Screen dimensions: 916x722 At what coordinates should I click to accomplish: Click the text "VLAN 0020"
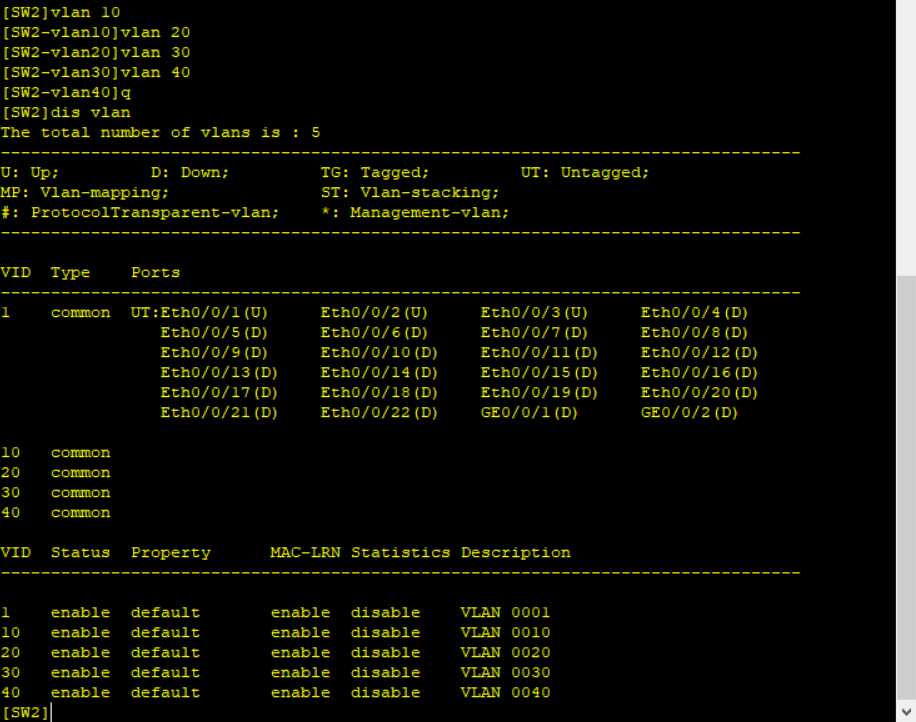[x=505, y=652]
